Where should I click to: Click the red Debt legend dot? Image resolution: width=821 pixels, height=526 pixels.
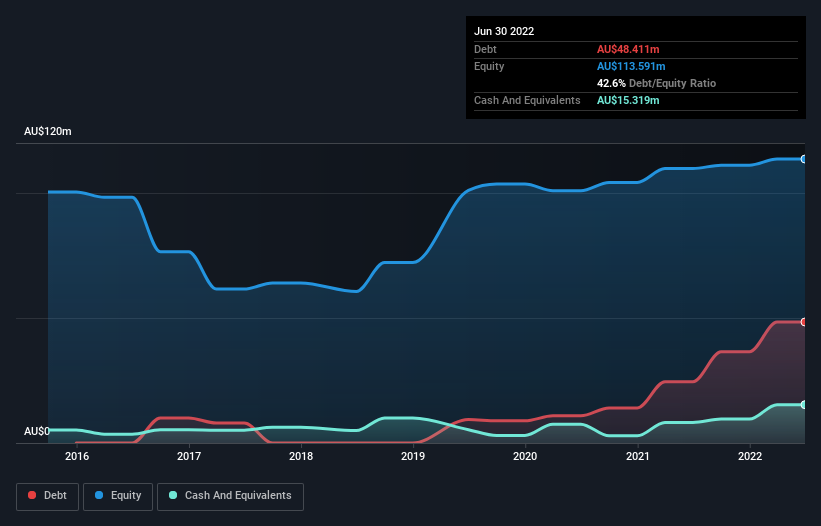[x=32, y=495]
